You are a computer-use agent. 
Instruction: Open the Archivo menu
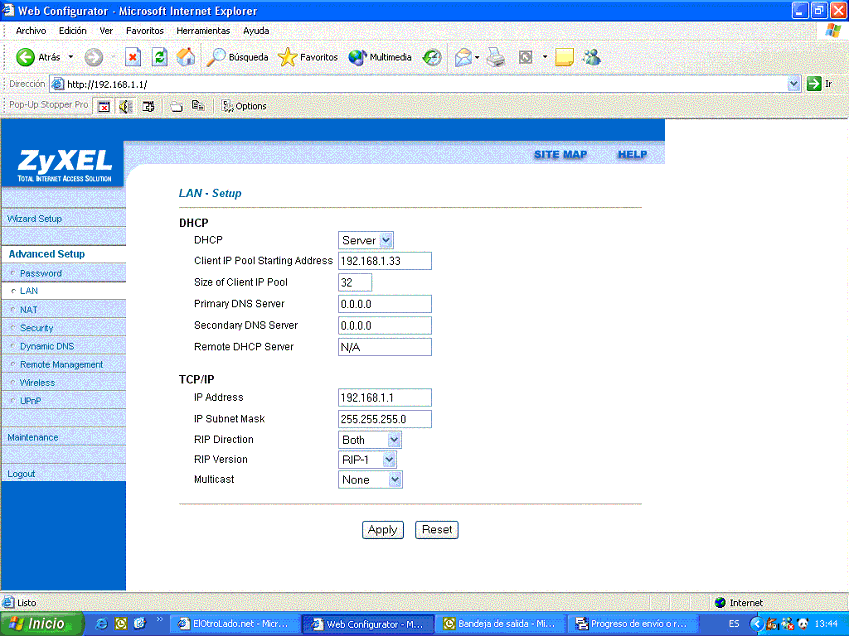pos(31,31)
